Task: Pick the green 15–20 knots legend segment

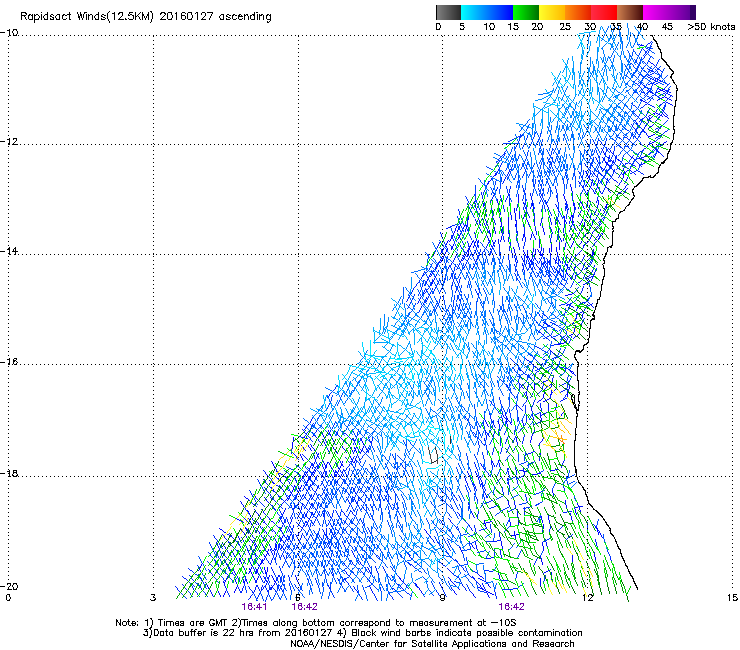Action: 526,12
